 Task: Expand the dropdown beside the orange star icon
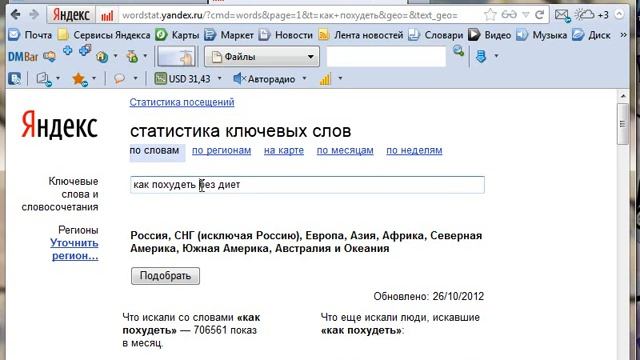94,78
